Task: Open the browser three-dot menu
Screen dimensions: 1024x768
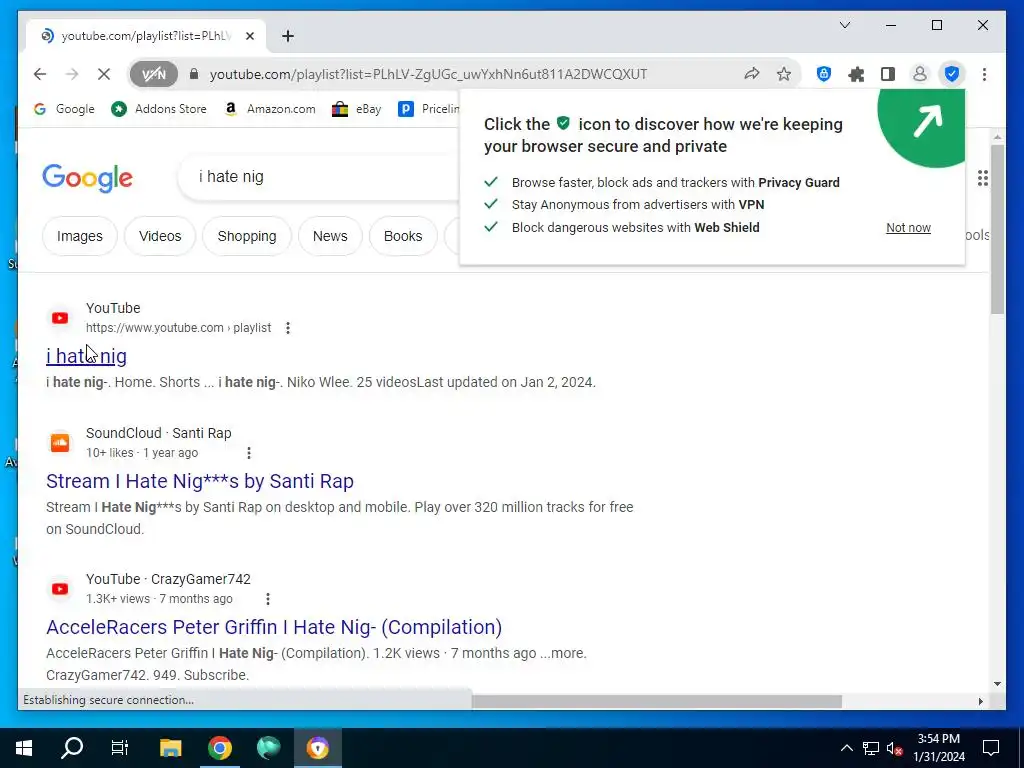Action: click(x=984, y=74)
